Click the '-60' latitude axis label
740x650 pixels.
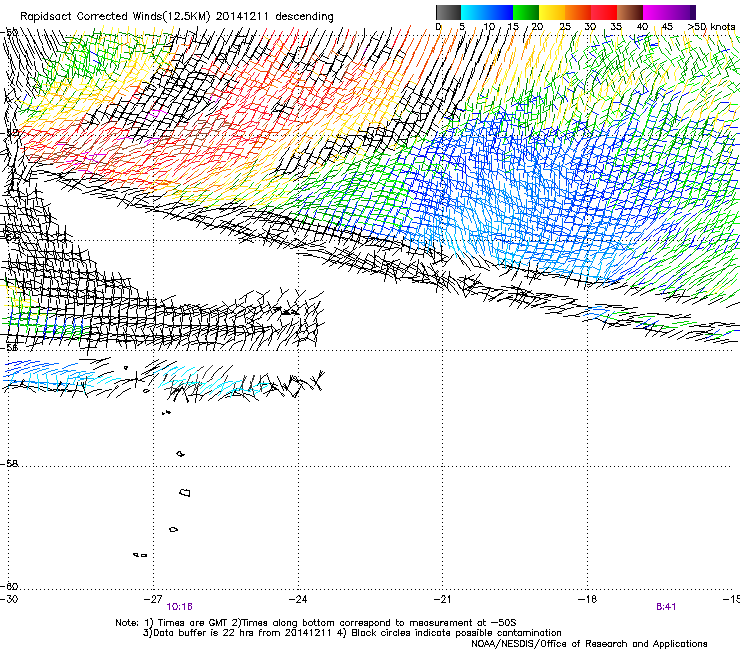[x=9, y=586]
